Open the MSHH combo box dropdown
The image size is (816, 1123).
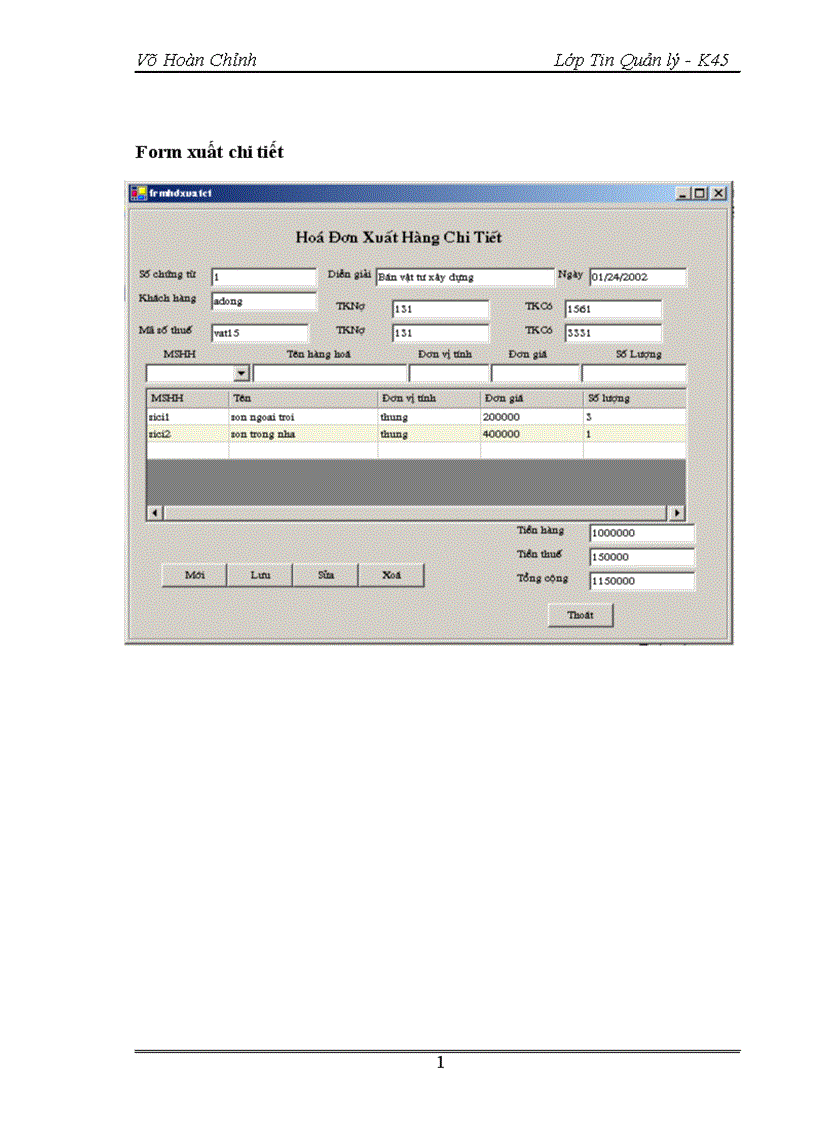pyautogui.click(x=241, y=372)
